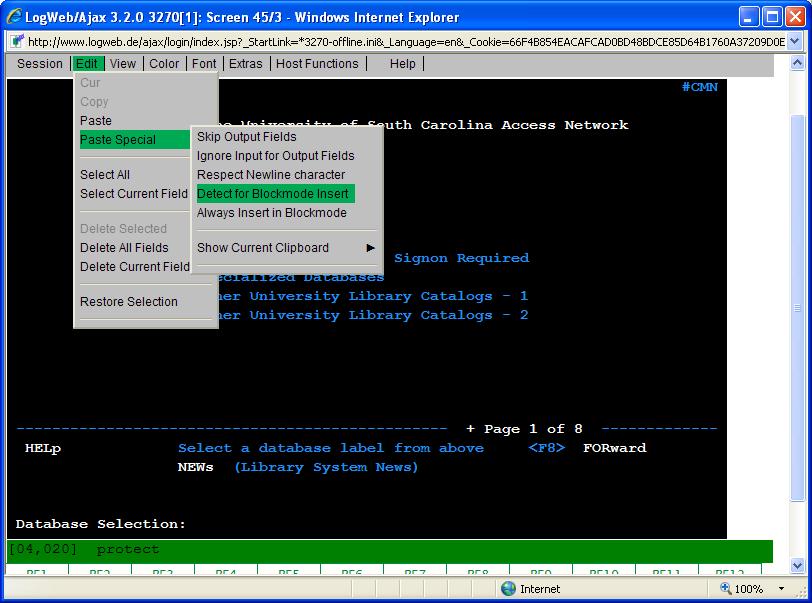Choose Delete Current Field
The width and height of the screenshot is (812, 603).
coord(135,267)
